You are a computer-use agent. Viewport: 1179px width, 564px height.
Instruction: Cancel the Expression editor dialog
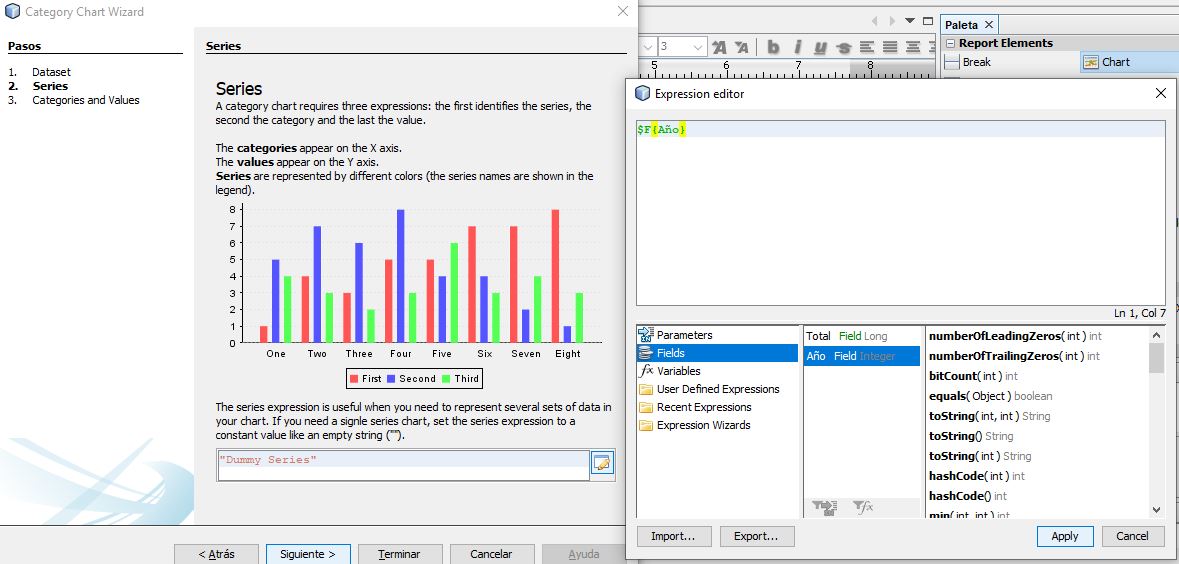(x=1132, y=536)
